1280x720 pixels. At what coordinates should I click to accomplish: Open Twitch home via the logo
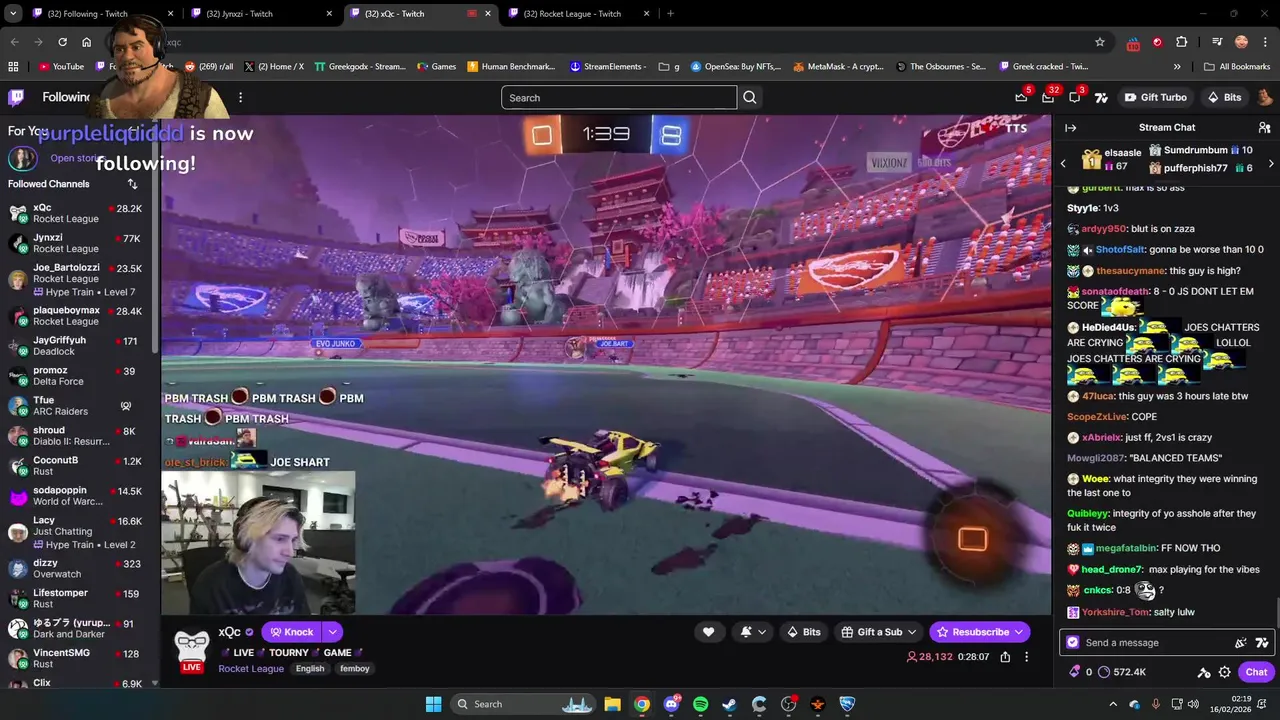click(16, 97)
